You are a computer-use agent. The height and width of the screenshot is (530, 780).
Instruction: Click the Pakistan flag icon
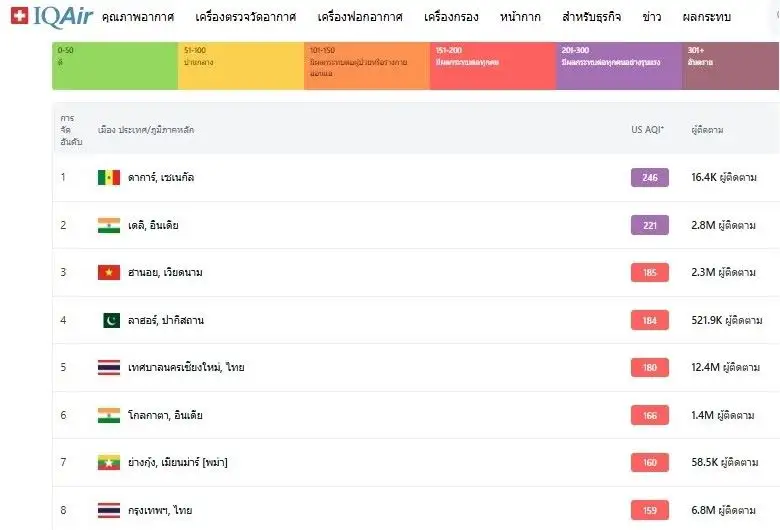(x=109, y=320)
